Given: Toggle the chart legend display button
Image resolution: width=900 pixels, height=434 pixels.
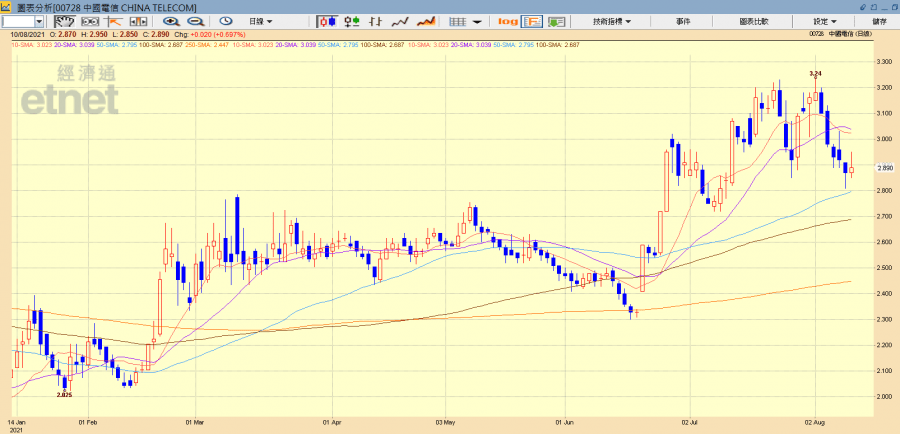Looking at the screenshot, I should pyautogui.click(x=532, y=21).
